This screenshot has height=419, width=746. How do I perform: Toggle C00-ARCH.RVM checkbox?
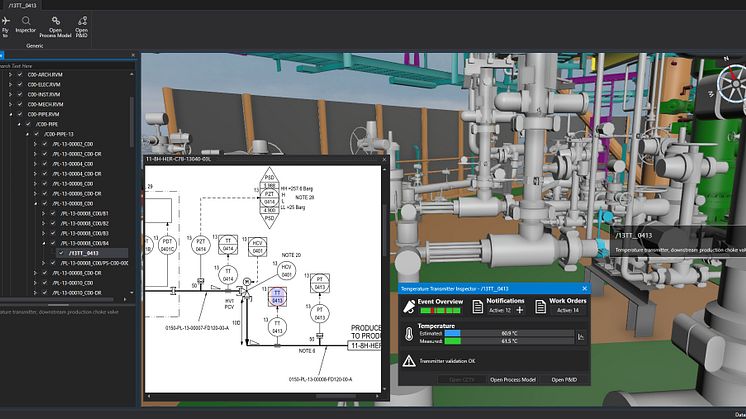tap(20, 75)
